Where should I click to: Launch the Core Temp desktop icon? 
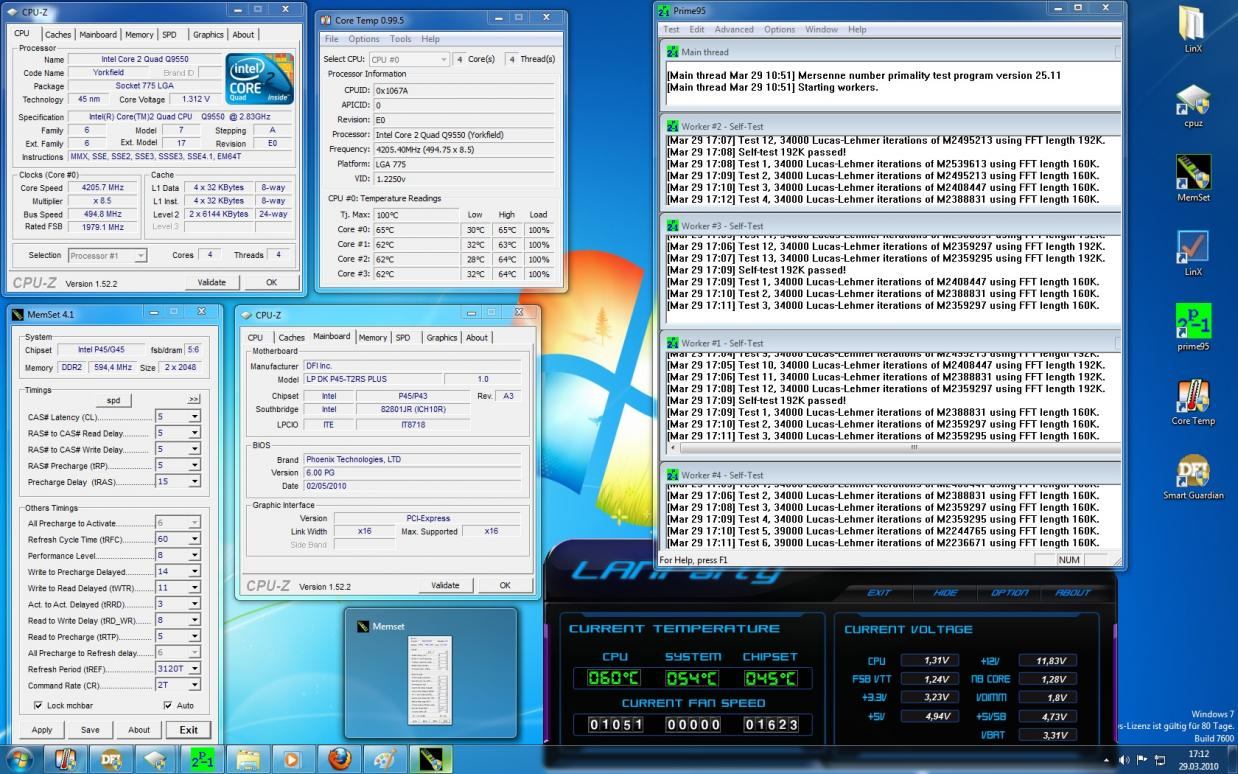point(1193,401)
